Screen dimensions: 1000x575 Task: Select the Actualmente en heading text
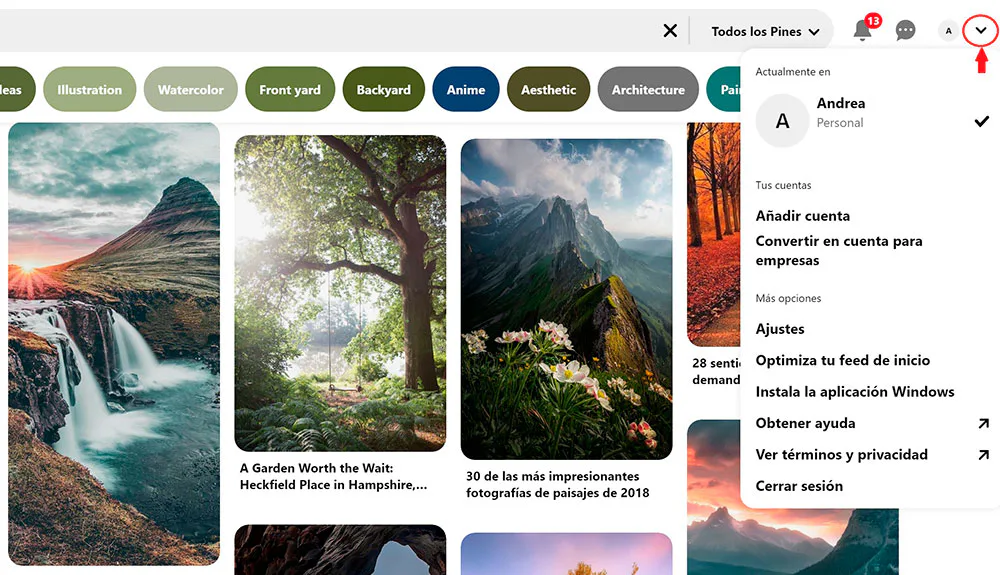[793, 71]
